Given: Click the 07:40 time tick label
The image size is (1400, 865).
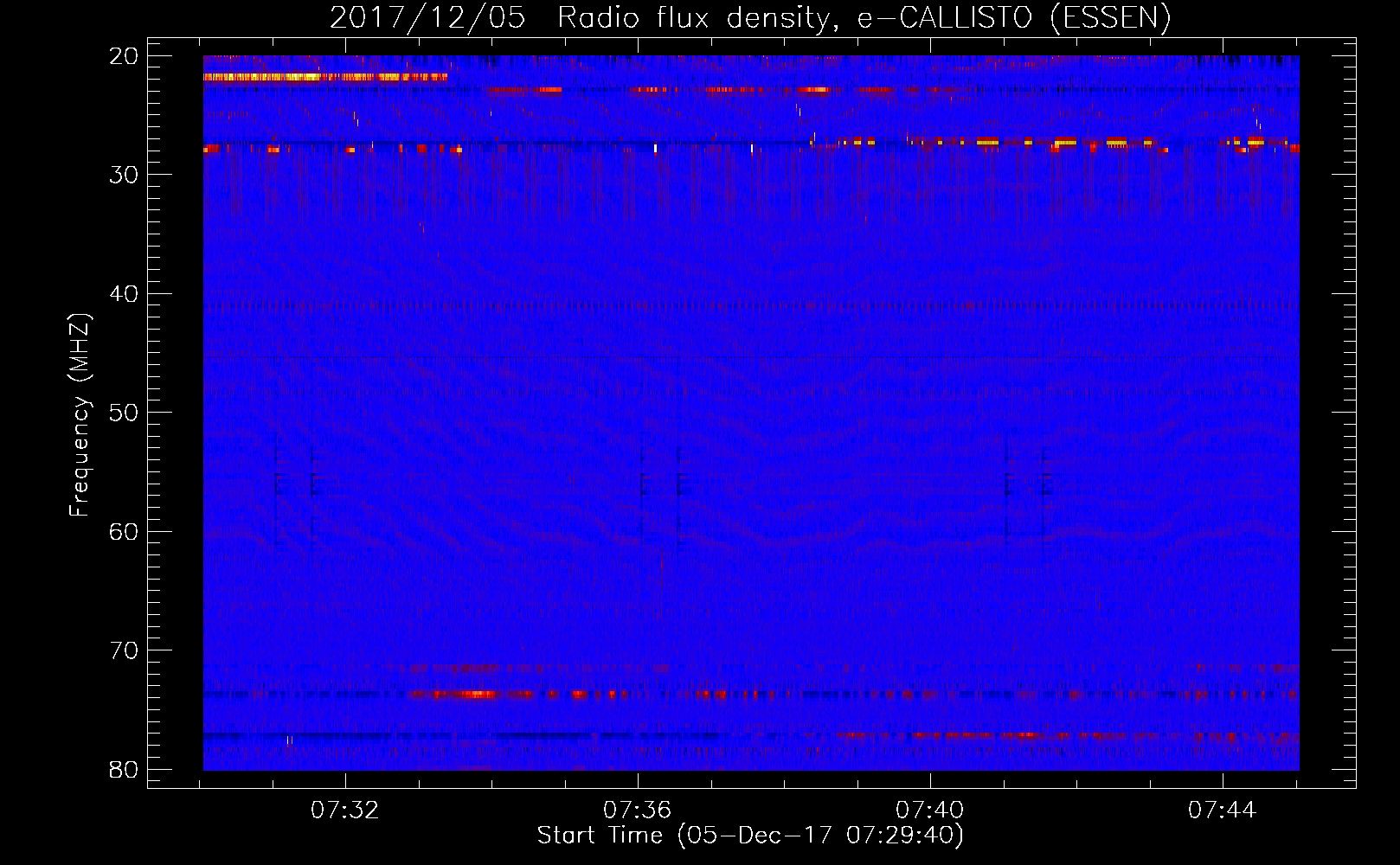Looking at the screenshot, I should (930, 811).
